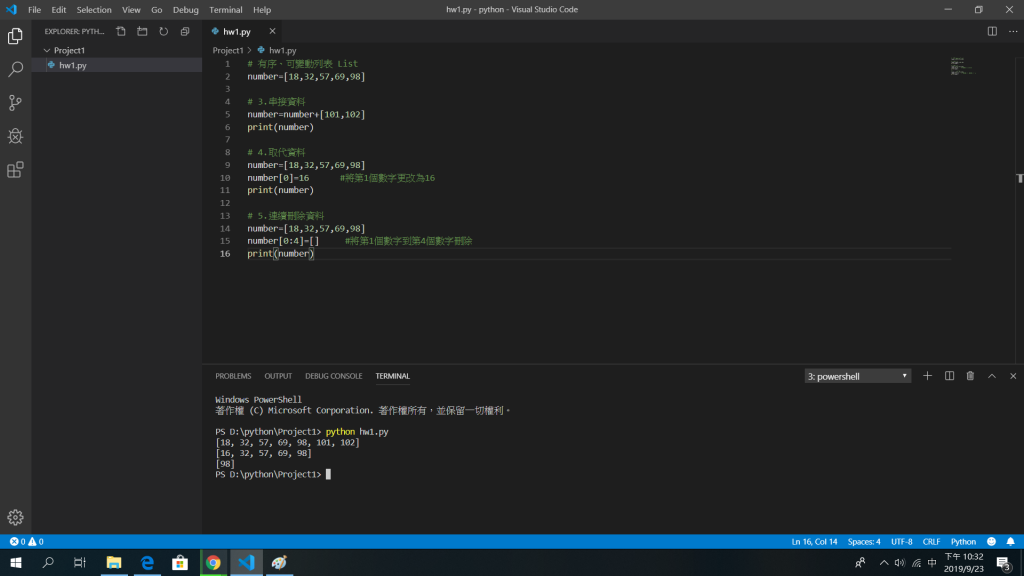Refresh the Explorer file tree

pos(163,31)
